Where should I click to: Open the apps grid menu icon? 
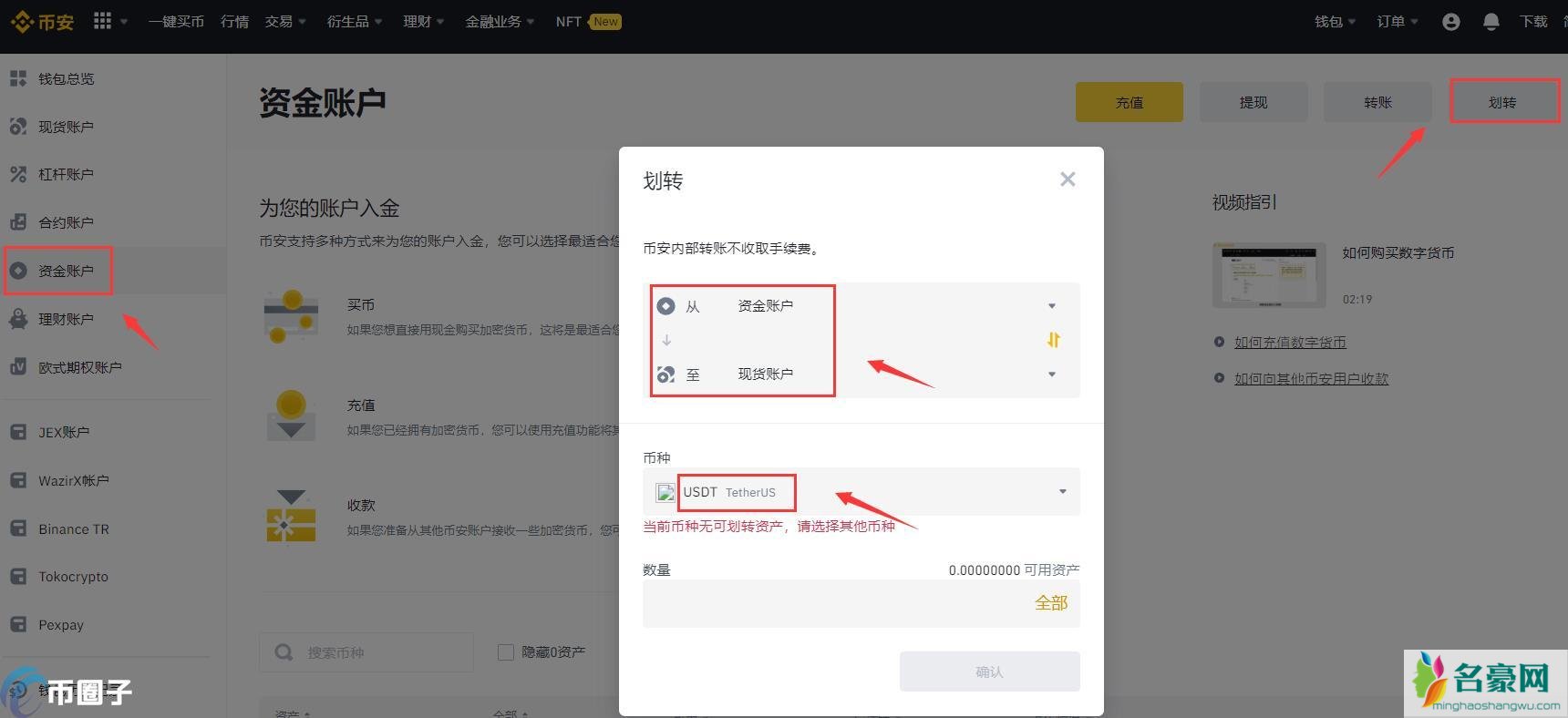pyautogui.click(x=102, y=20)
